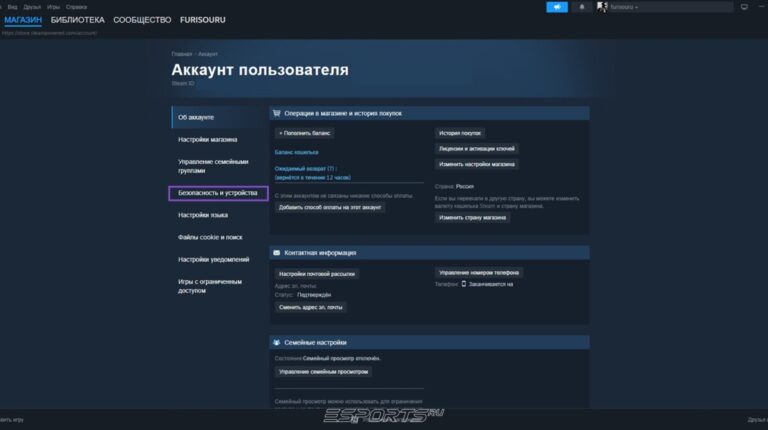Switch to Big Picture mode monitor icon
768x430 pixels.
pyautogui.click(x=744, y=7)
